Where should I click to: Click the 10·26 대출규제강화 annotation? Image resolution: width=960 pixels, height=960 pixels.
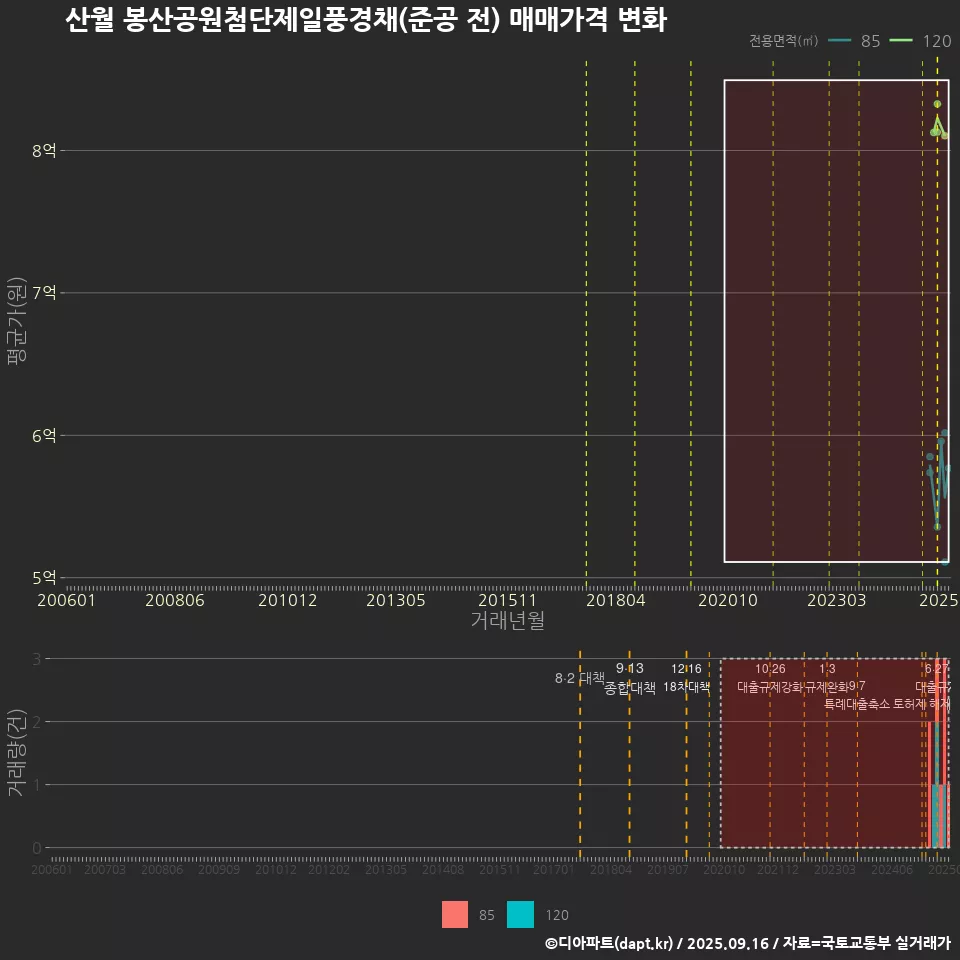[770, 678]
